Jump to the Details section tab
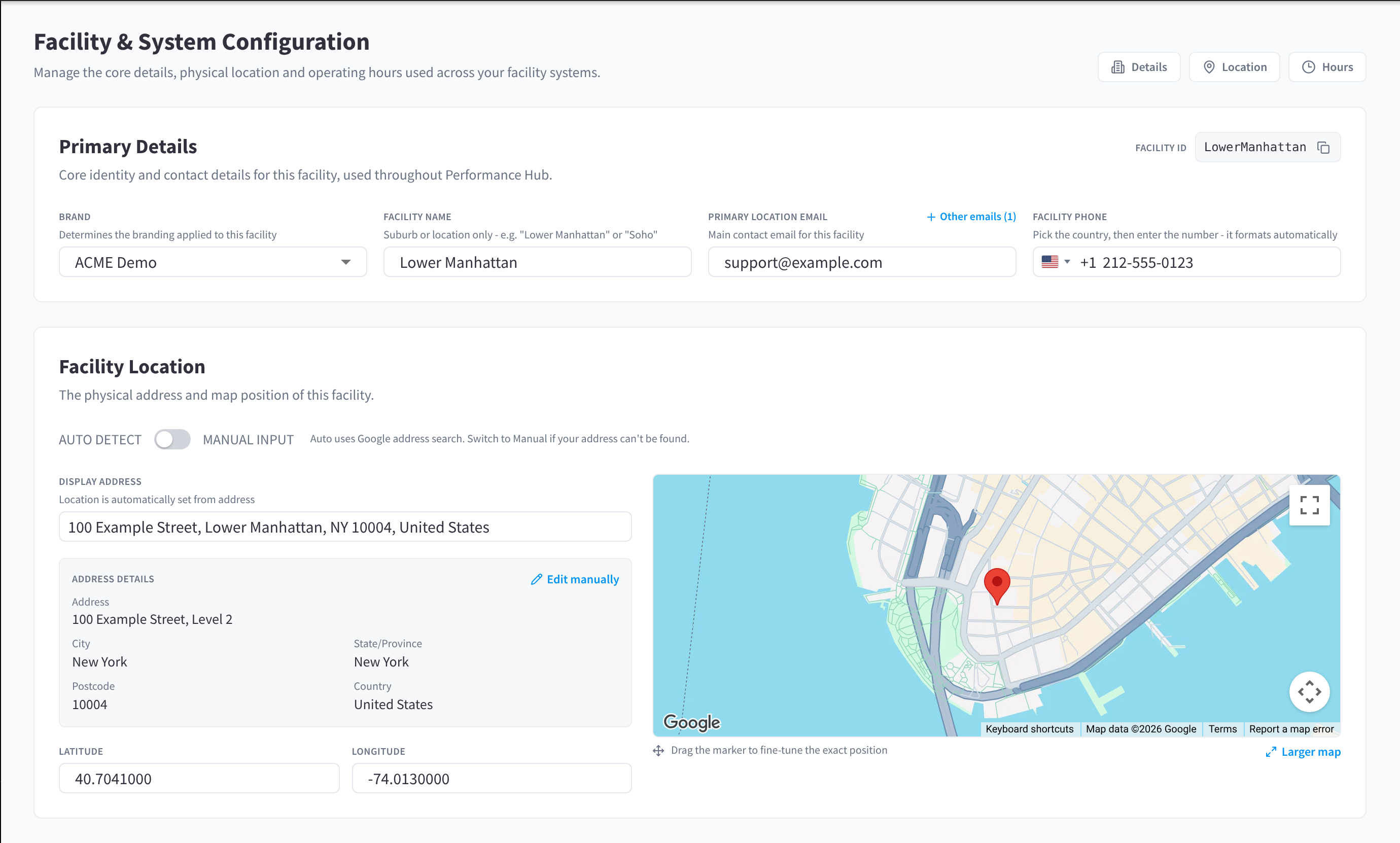 (1139, 67)
